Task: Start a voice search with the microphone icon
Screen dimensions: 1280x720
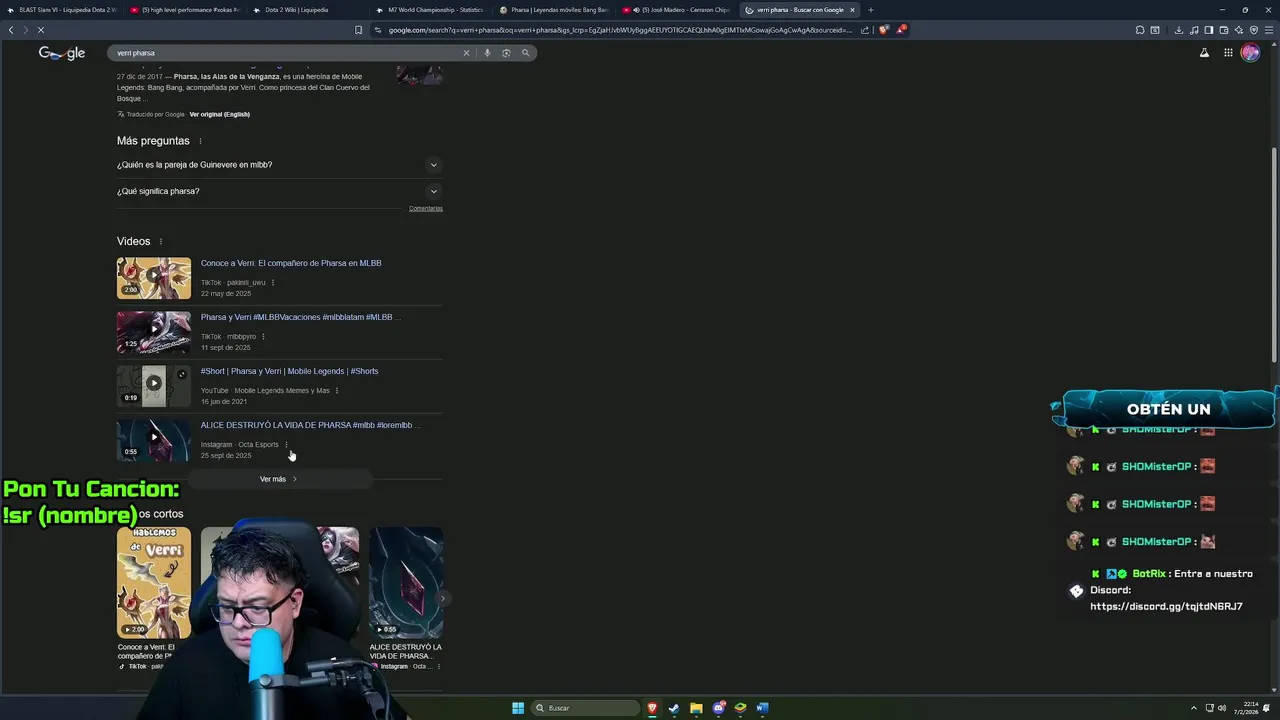Action: coord(487,53)
